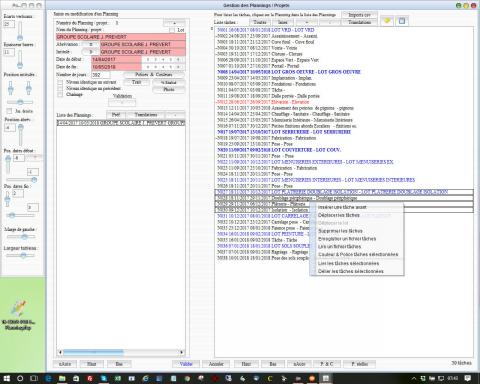Choose Lire un fichier tâches menu entry
The image size is (480, 384).
[x=339, y=246]
